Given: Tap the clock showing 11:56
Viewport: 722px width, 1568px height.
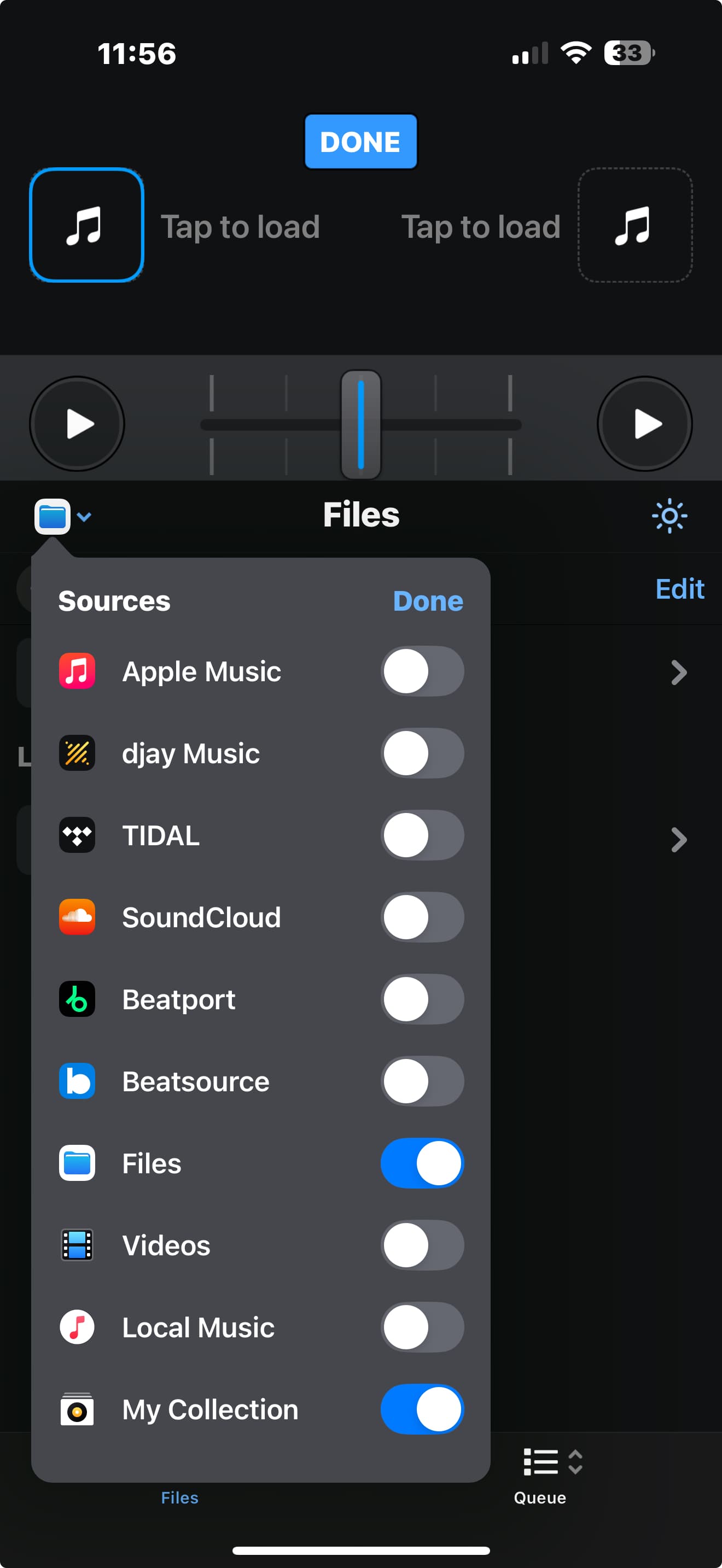Looking at the screenshot, I should click(x=137, y=54).
